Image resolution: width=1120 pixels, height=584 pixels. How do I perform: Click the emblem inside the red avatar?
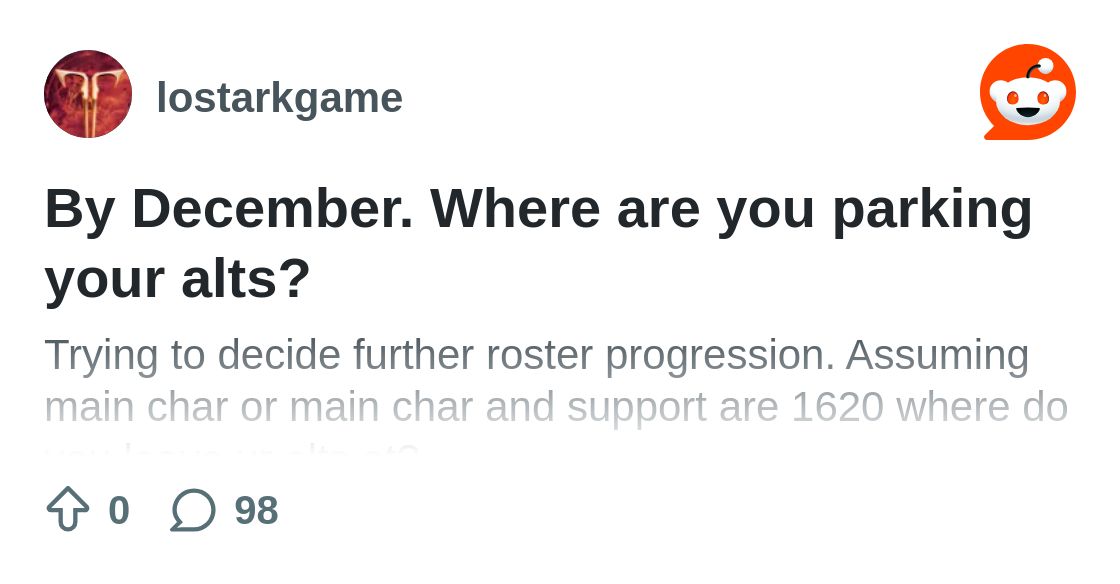coord(87,98)
